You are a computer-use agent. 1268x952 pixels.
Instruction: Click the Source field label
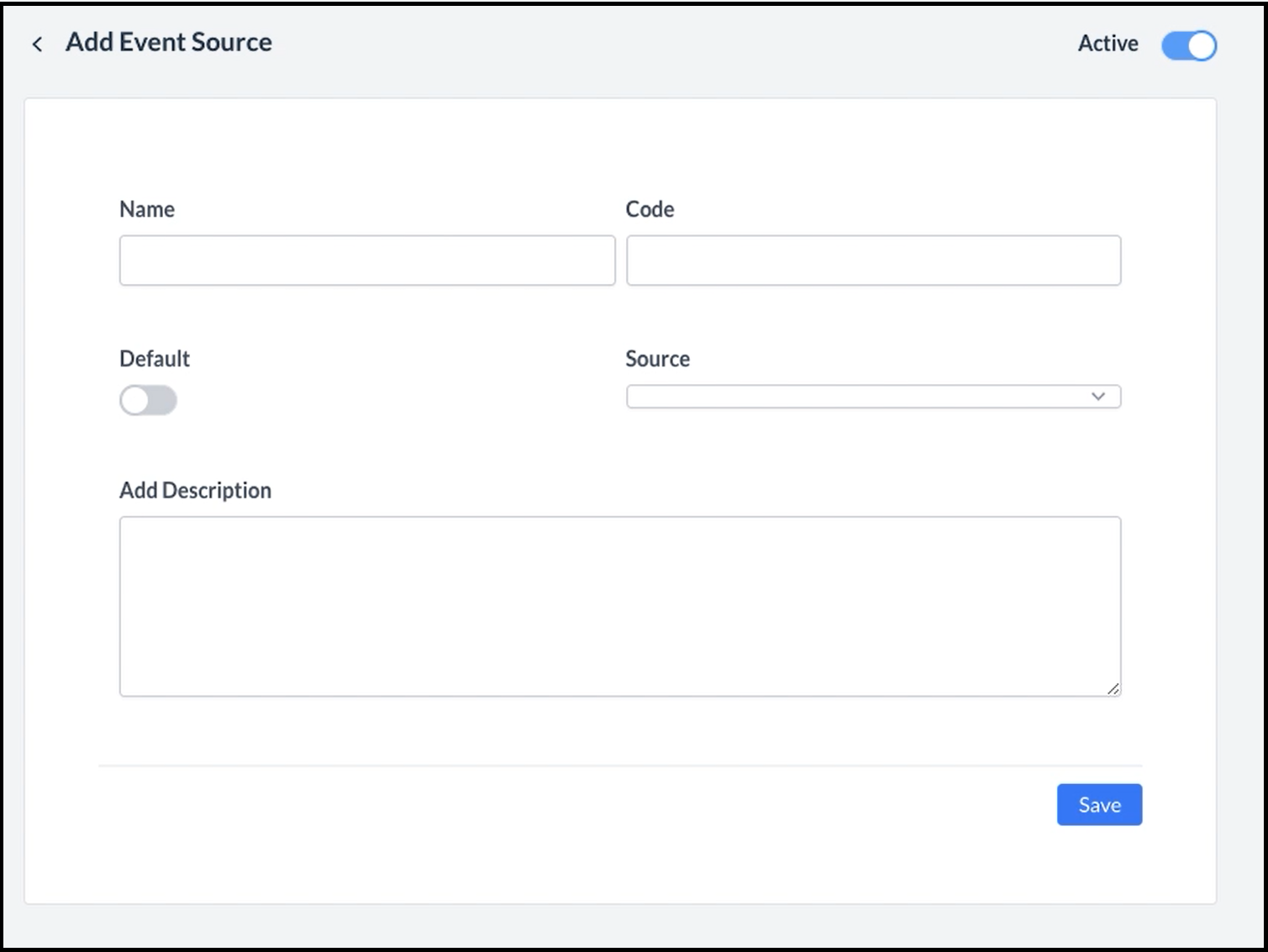click(x=657, y=359)
